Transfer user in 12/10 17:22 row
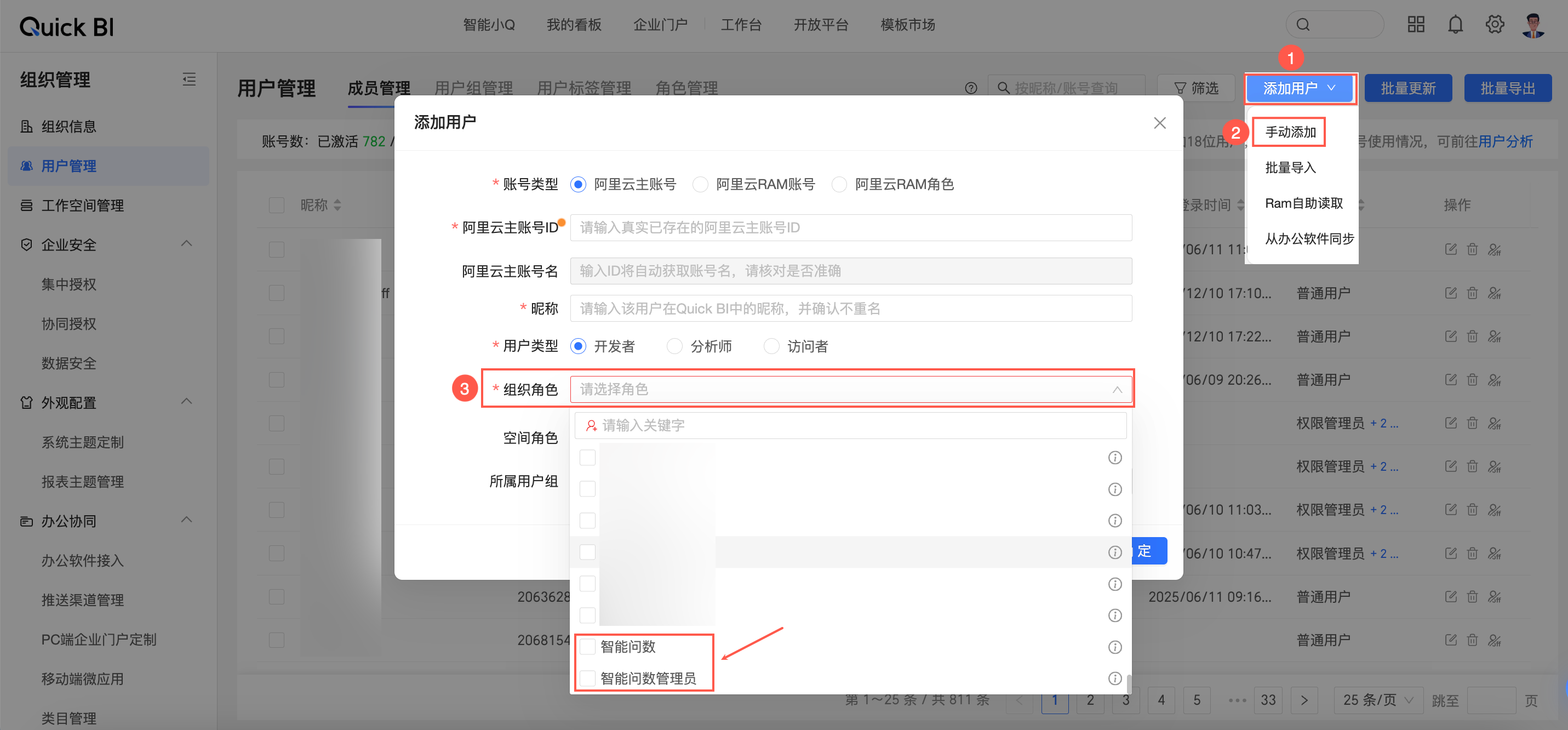Image resolution: width=1568 pixels, height=730 pixels. point(1495,337)
